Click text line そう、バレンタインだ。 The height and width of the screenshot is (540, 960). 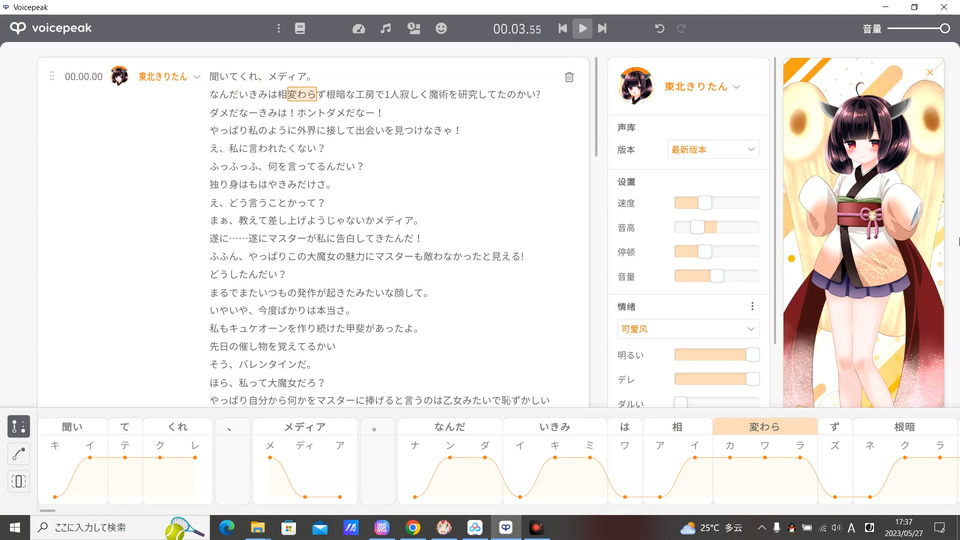[261, 364]
